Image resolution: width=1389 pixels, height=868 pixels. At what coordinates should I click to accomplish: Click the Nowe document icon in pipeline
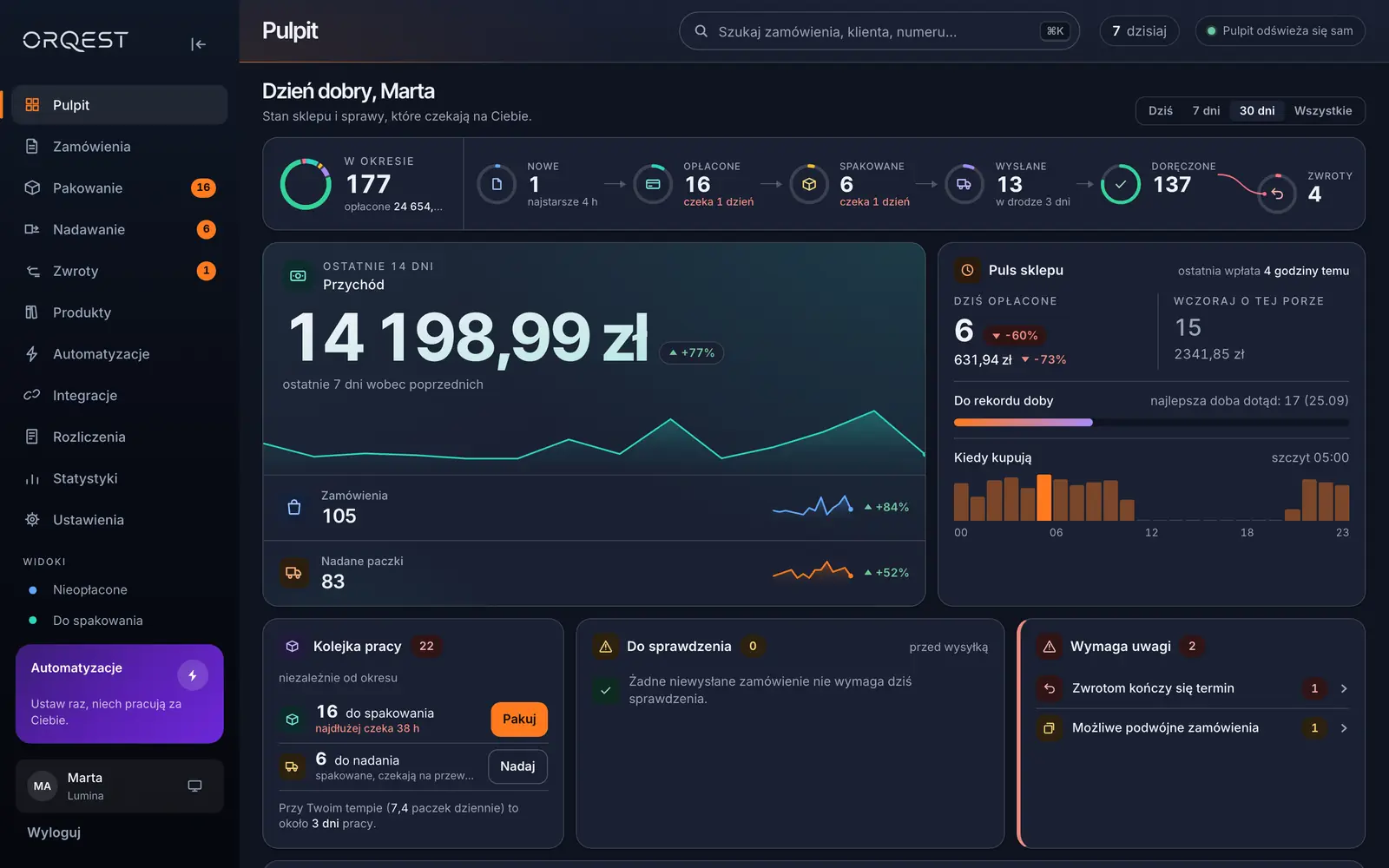497,184
